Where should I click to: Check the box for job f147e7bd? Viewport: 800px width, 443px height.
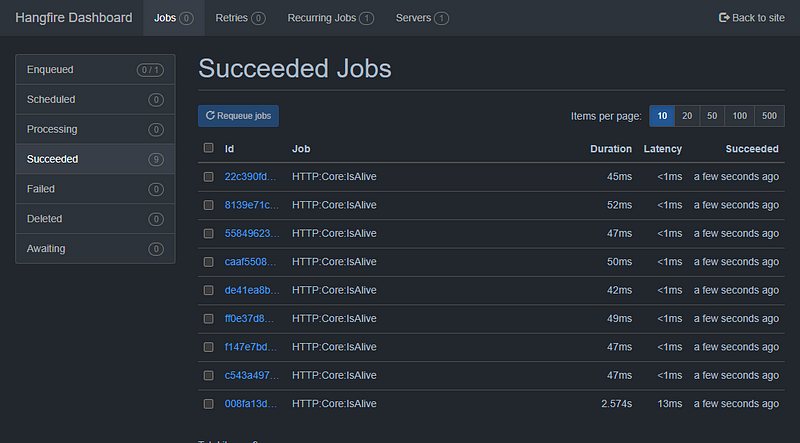[x=208, y=347]
